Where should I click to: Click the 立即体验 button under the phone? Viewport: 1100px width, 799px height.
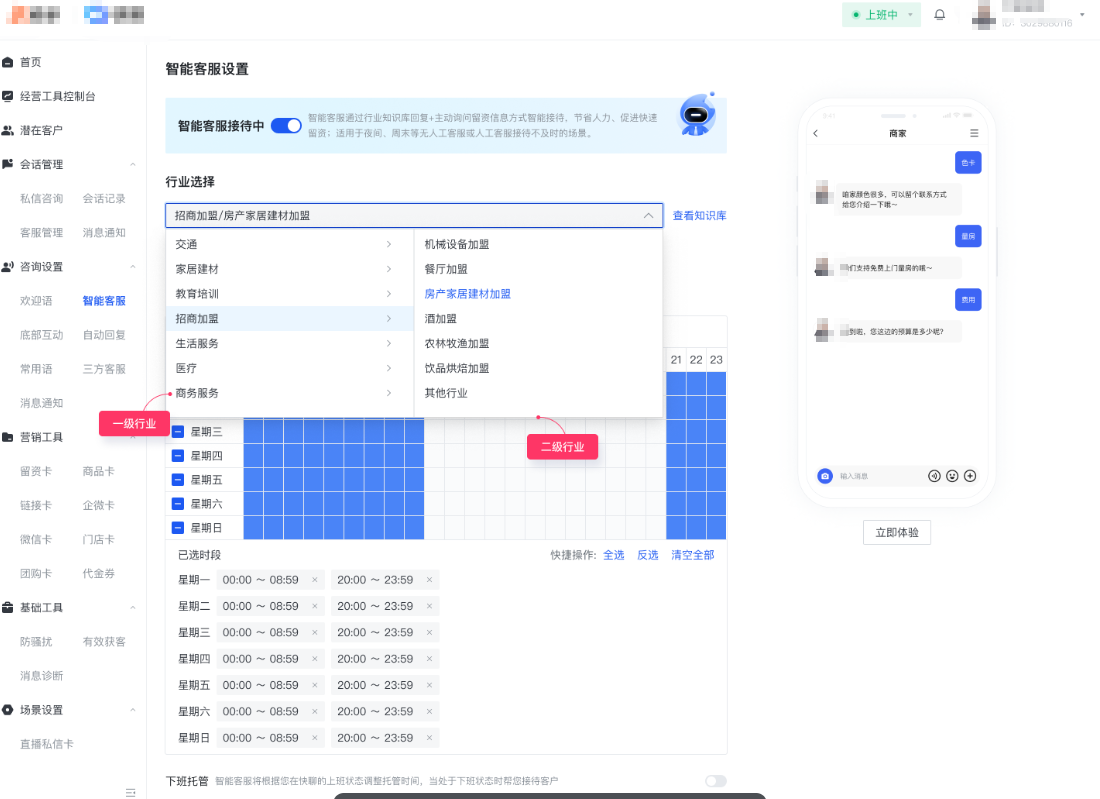click(x=896, y=532)
